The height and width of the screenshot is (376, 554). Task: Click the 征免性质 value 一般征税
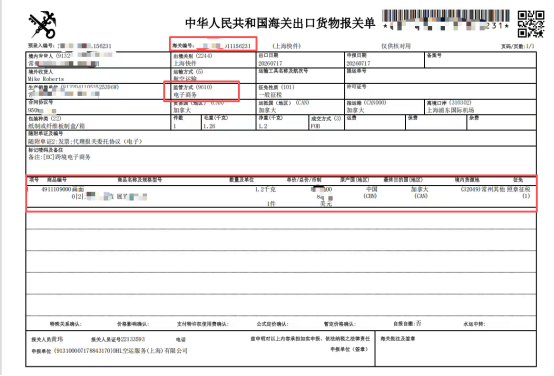click(x=270, y=95)
